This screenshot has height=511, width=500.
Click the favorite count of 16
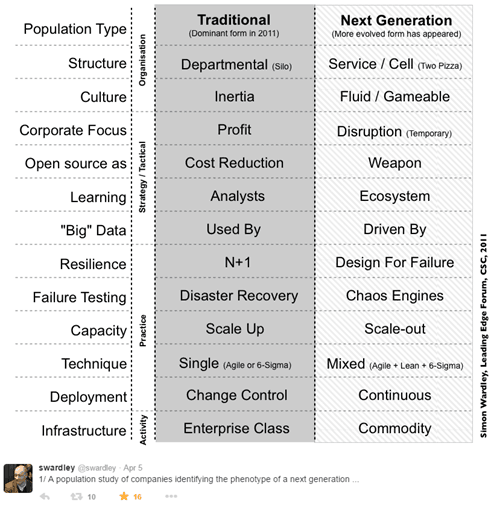[x=137, y=497]
